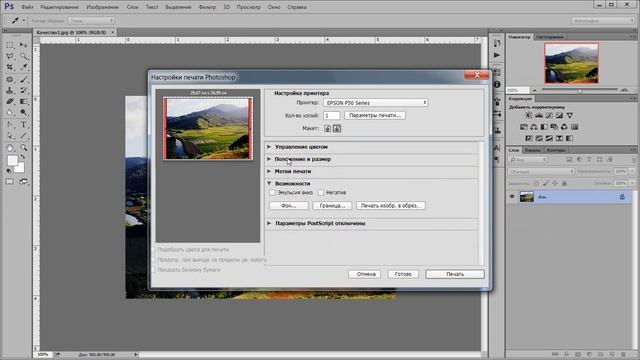Pick the Zoom tool in toolbox
640x360 pixels.
click(24, 148)
